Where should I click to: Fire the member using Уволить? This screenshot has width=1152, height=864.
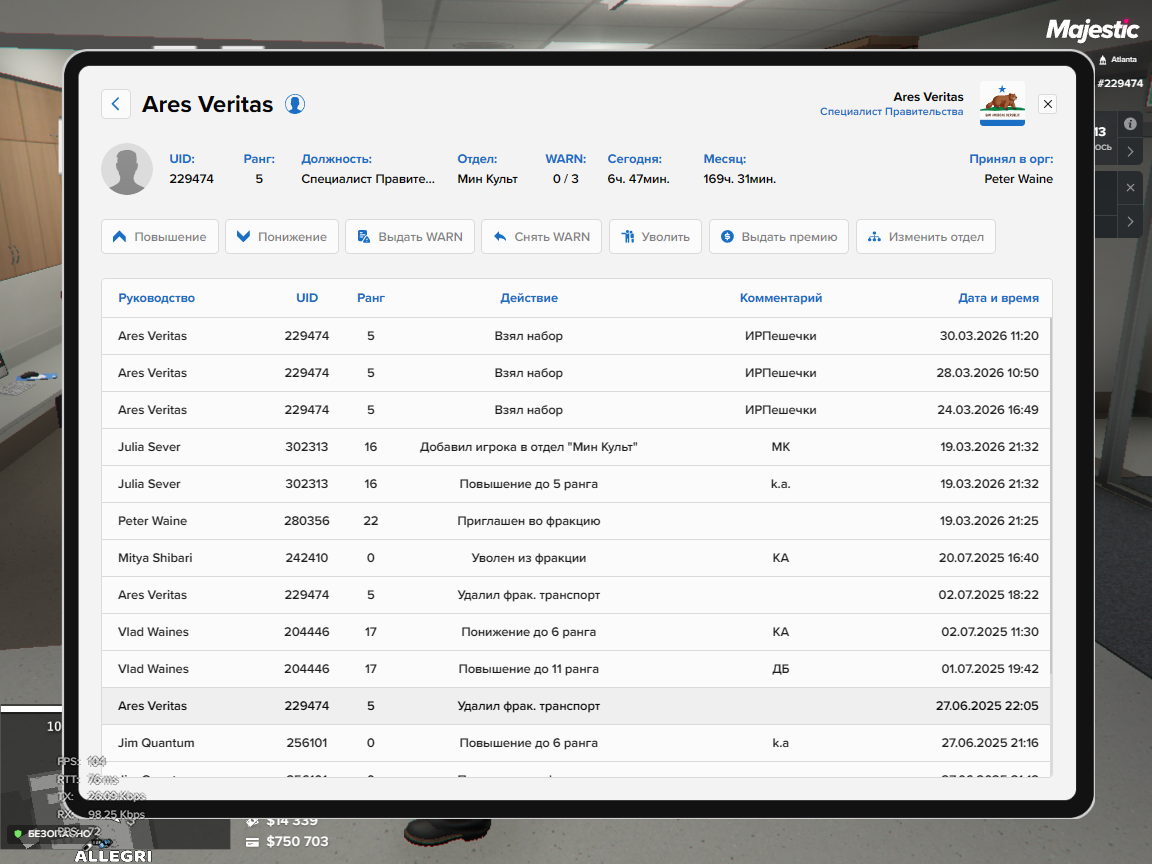[x=655, y=237]
